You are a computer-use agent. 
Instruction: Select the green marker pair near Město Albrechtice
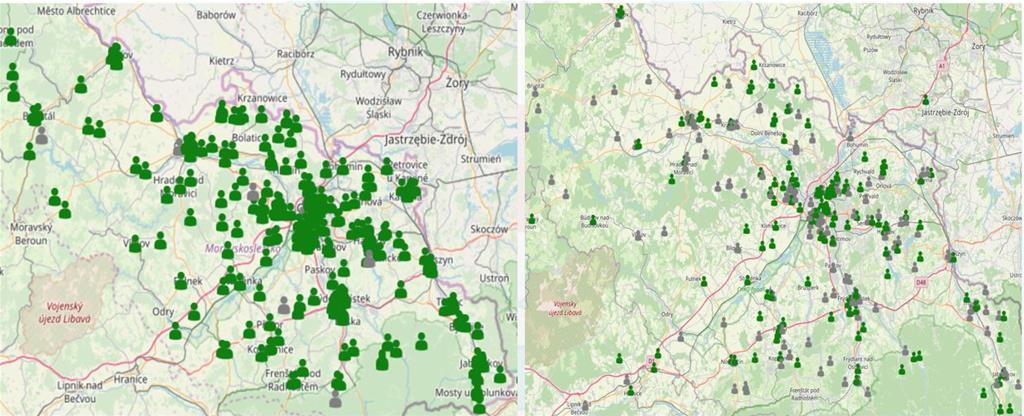115,58
